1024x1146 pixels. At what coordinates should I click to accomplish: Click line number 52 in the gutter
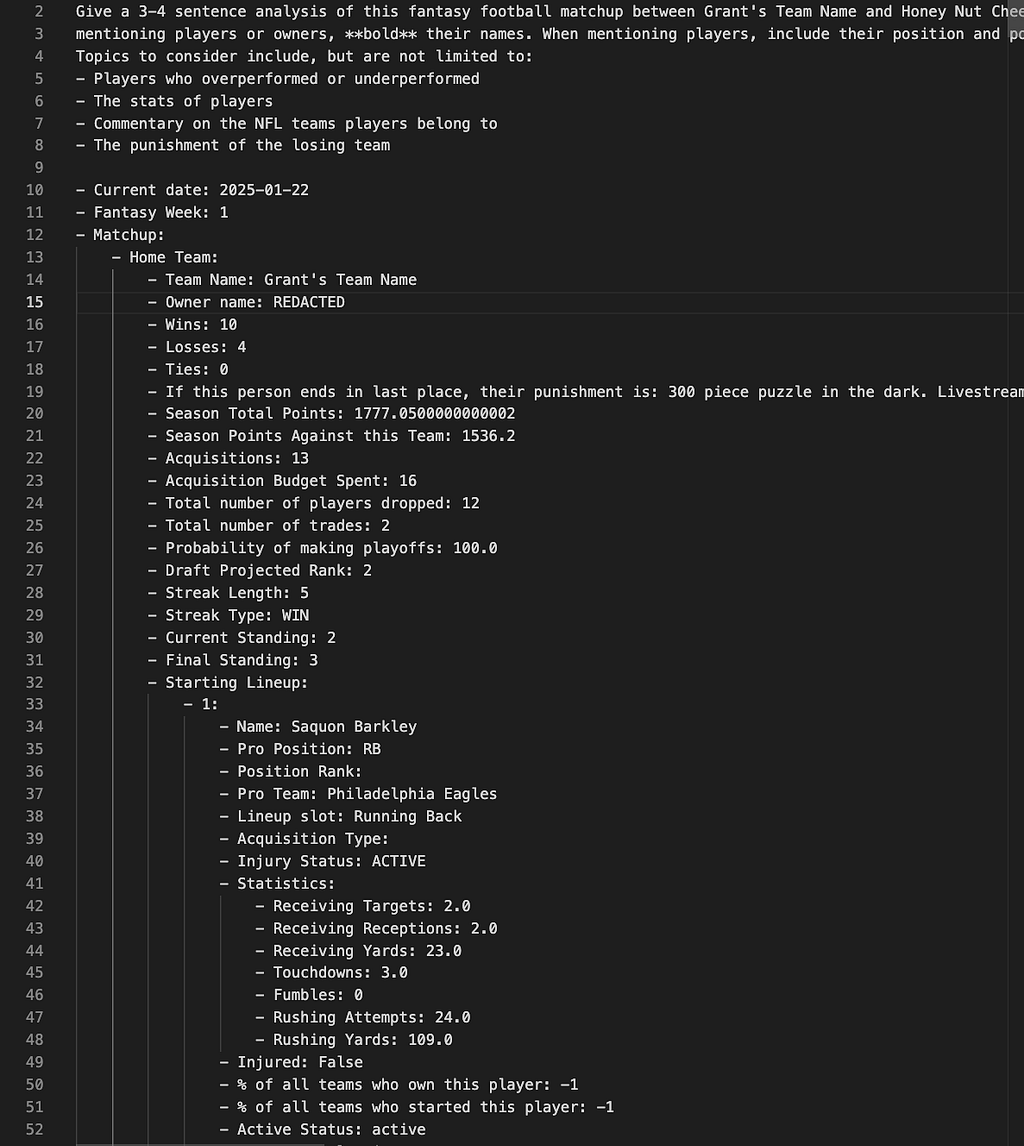point(34,1129)
